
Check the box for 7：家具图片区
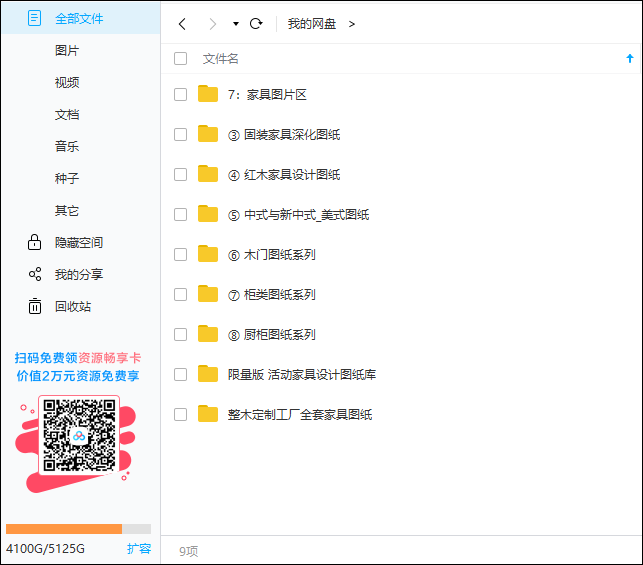(x=180, y=94)
